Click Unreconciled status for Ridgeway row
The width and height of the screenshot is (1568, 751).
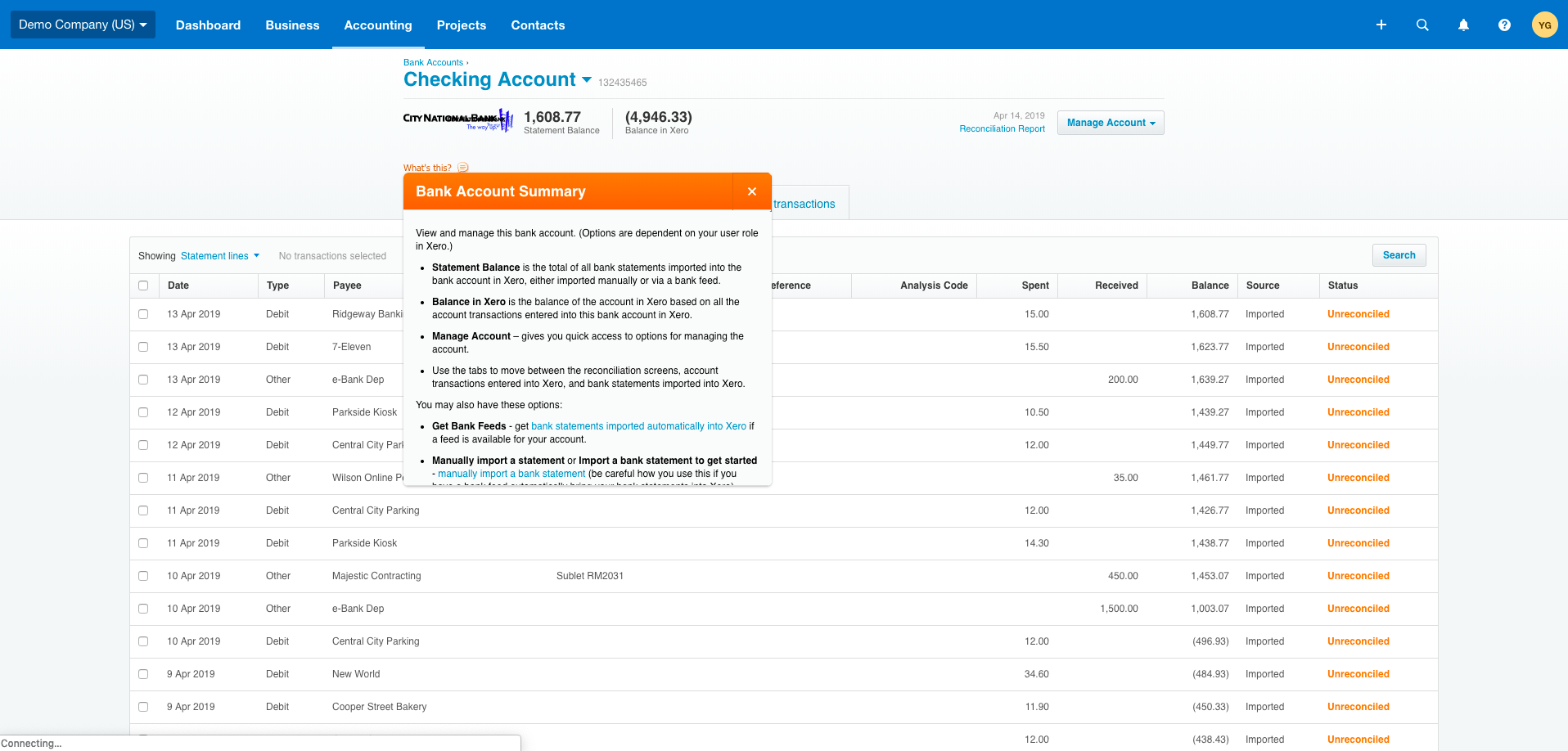pyautogui.click(x=1358, y=314)
